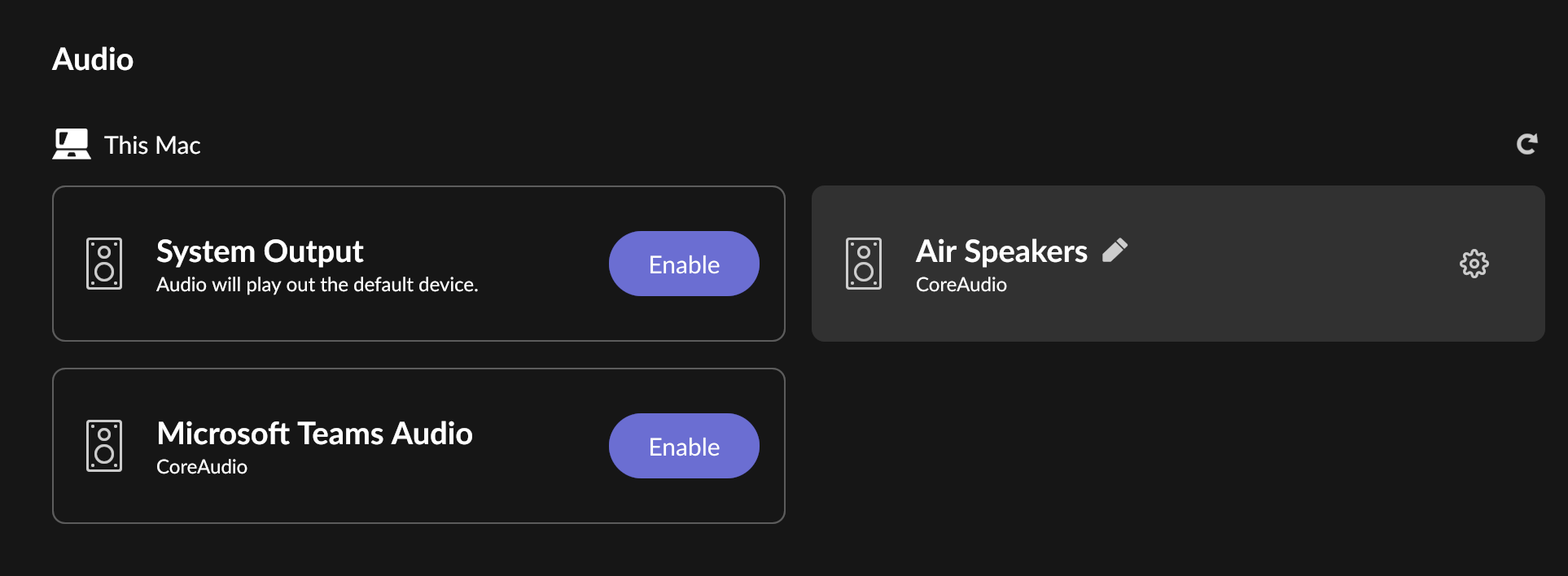Viewport: 1568px width, 576px height.
Task: Select the Air Speakers title text
Action: (1001, 251)
